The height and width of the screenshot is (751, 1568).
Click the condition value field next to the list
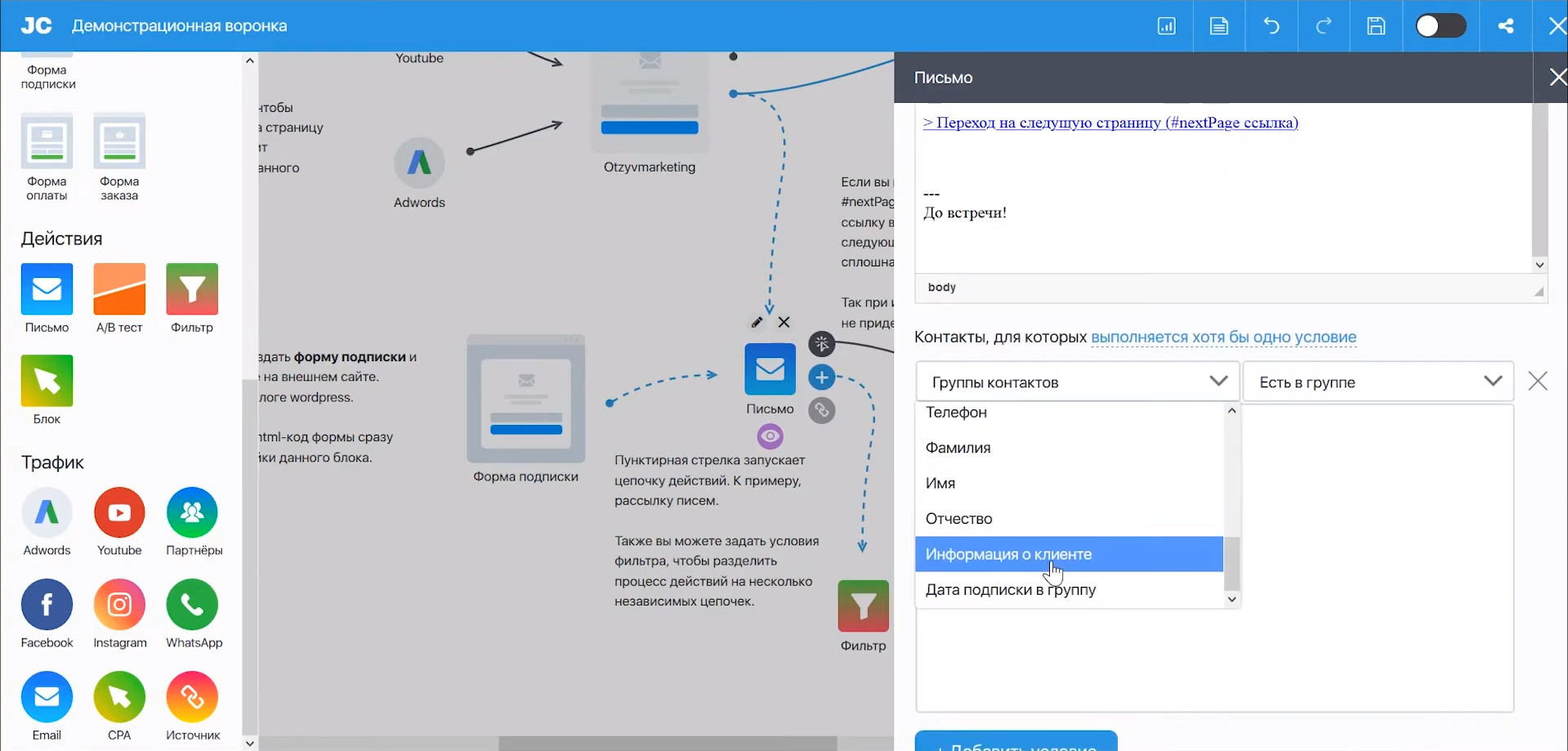point(1378,557)
